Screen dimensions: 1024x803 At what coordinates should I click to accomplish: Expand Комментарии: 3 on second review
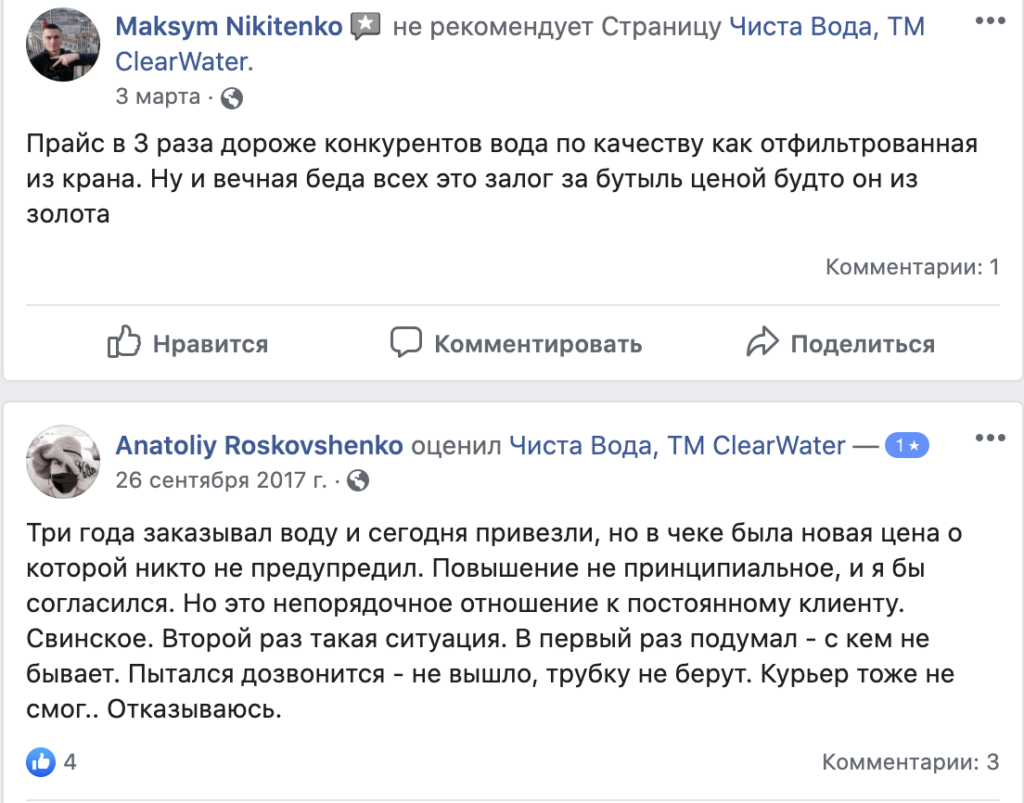coord(910,762)
